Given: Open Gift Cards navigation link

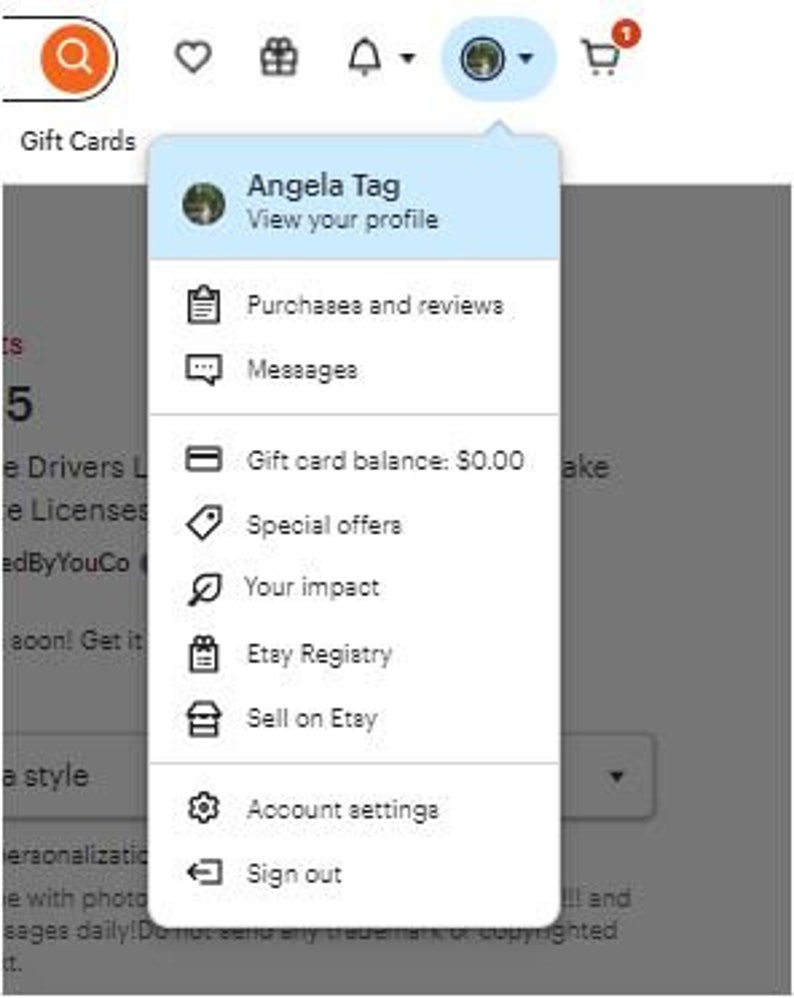Looking at the screenshot, I should [78, 141].
